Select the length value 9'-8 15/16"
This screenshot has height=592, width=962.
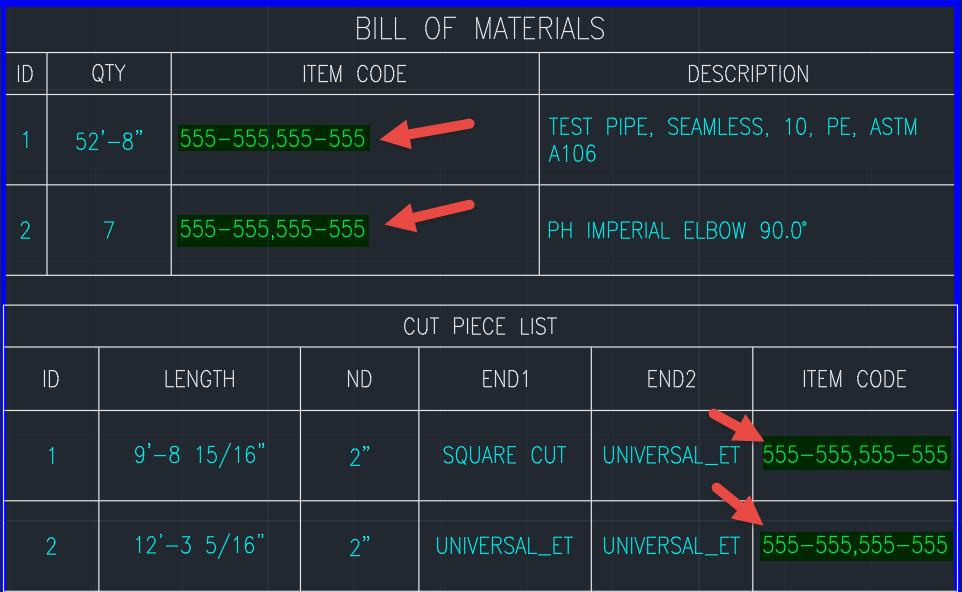pyautogui.click(x=198, y=455)
